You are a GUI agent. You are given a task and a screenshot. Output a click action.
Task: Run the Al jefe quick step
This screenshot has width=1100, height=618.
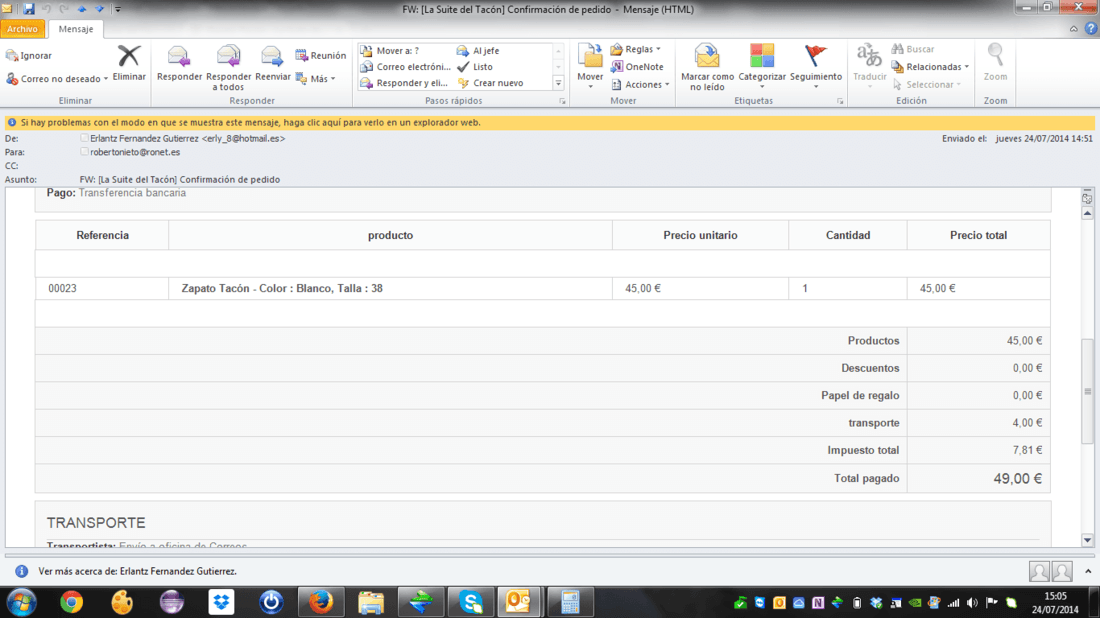(478, 51)
